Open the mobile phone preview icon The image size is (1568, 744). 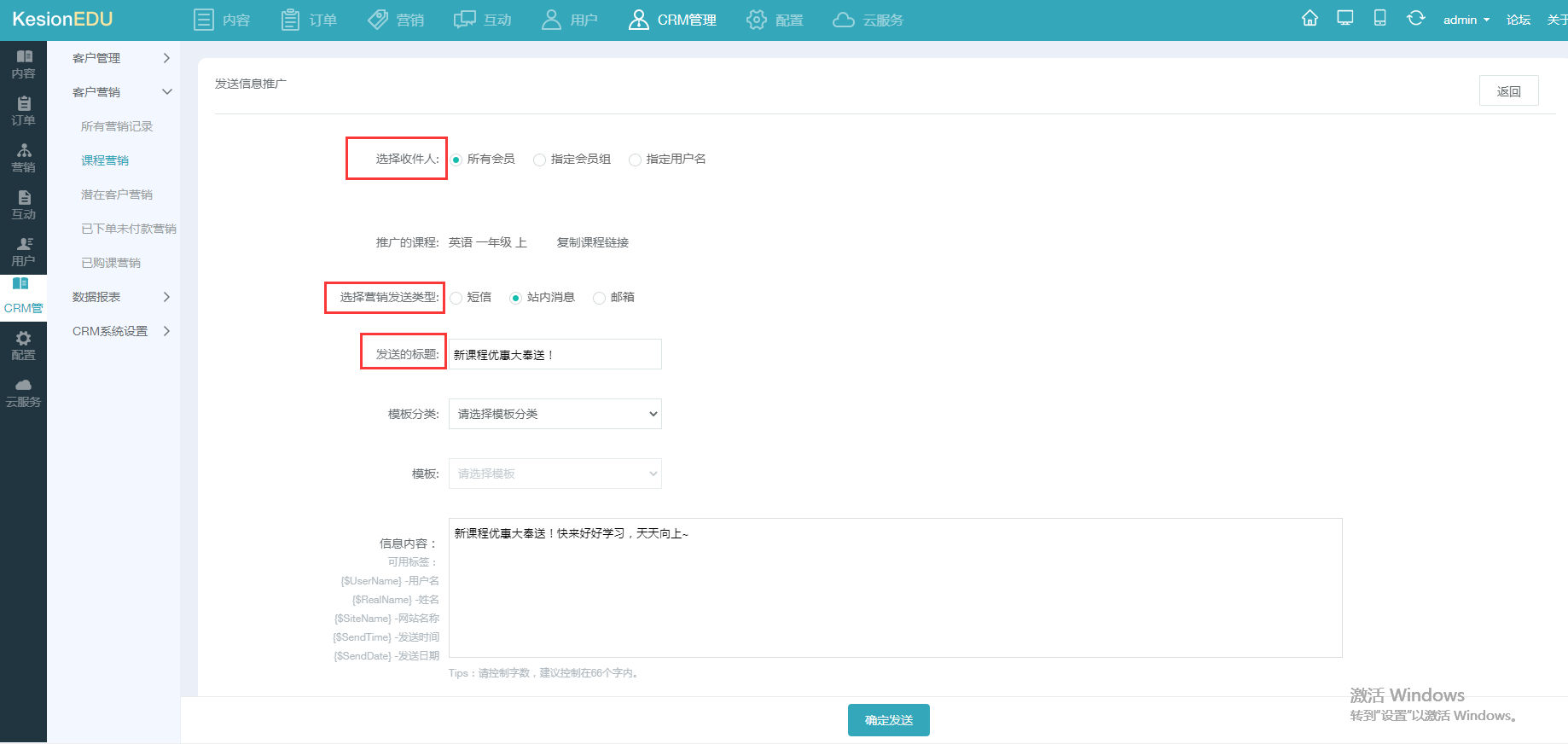[1379, 19]
